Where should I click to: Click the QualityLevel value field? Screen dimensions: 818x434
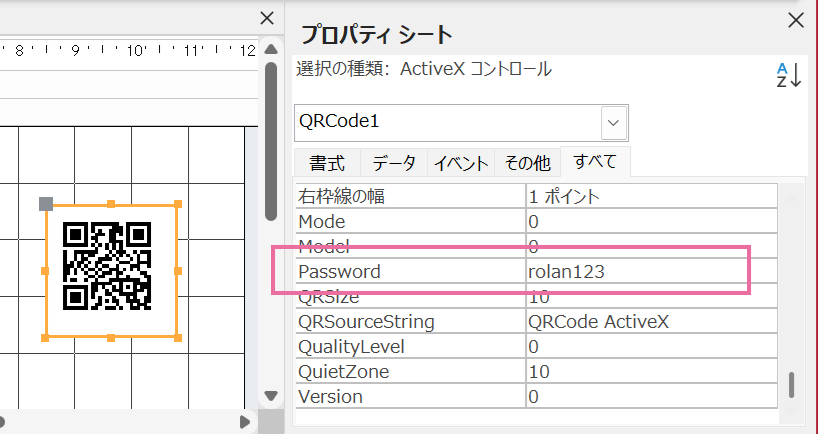coord(652,347)
